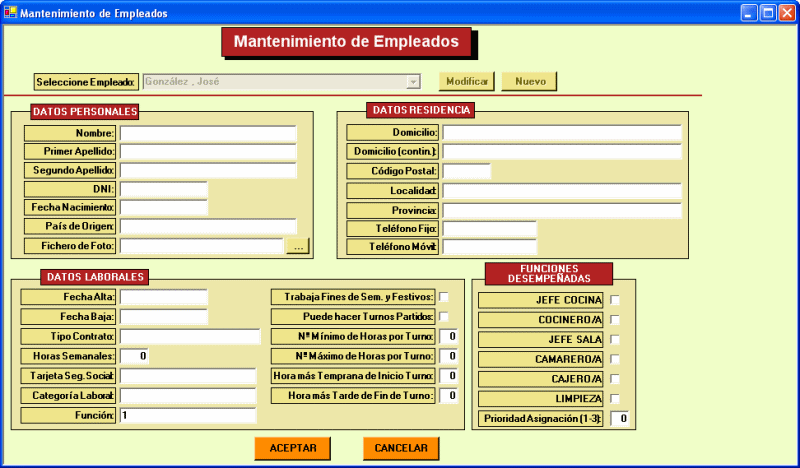The height and width of the screenshot is (468, 800).
Task: Focus the DNI input field
Action: pos(163,189)
